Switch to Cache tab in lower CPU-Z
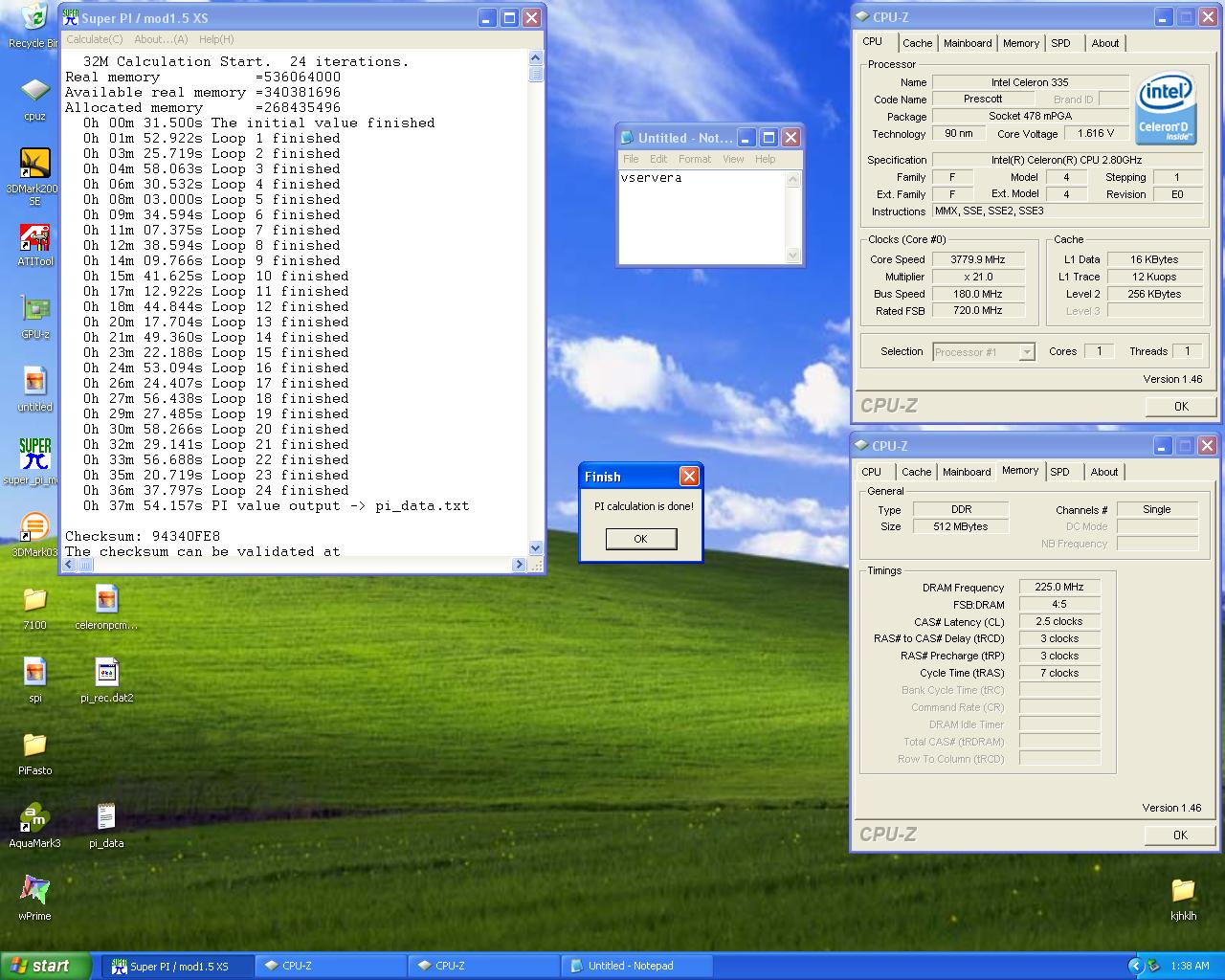Image resolution: width=1225 pixels, height=980 pixels. tap(916, 472)
